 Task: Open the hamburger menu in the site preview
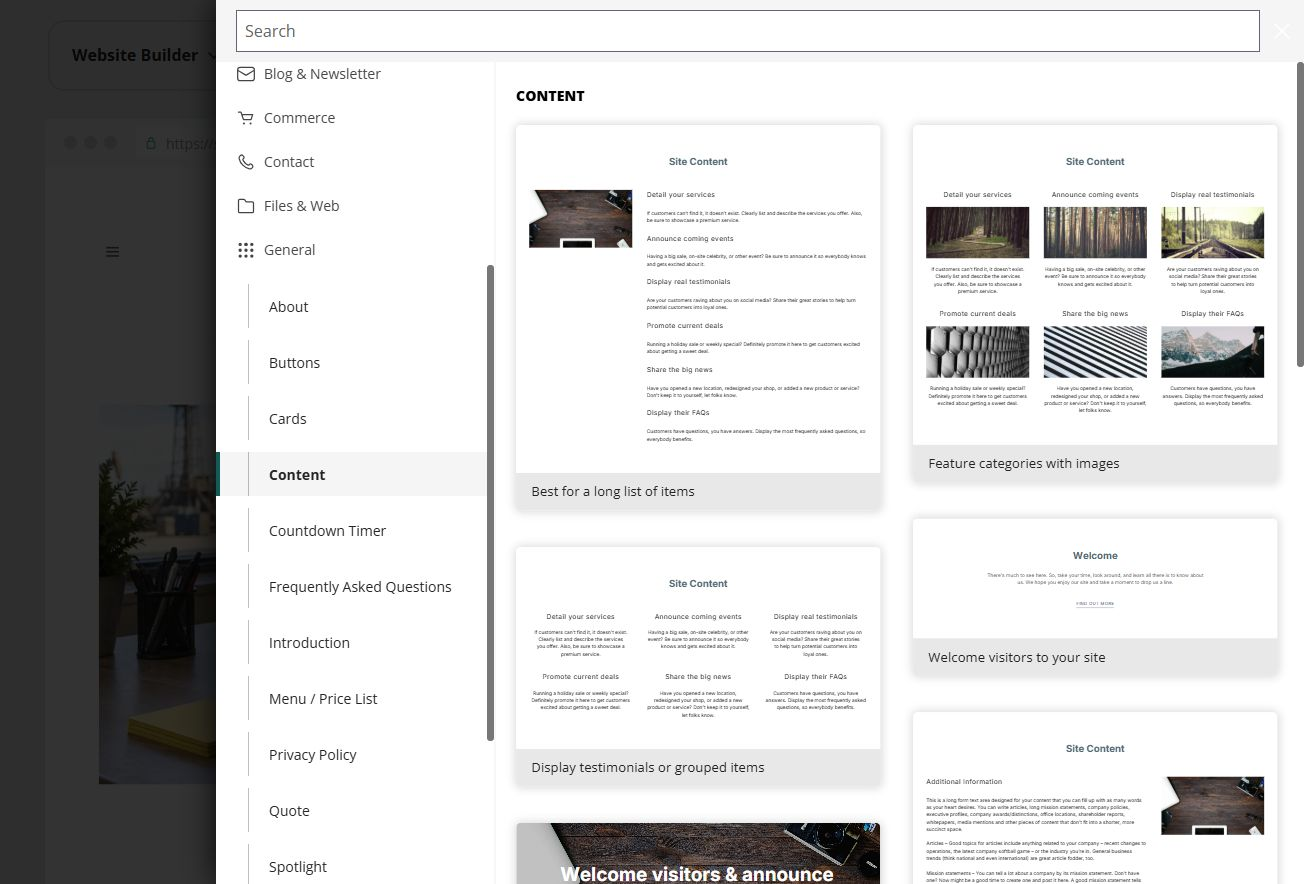coord(113,252)
